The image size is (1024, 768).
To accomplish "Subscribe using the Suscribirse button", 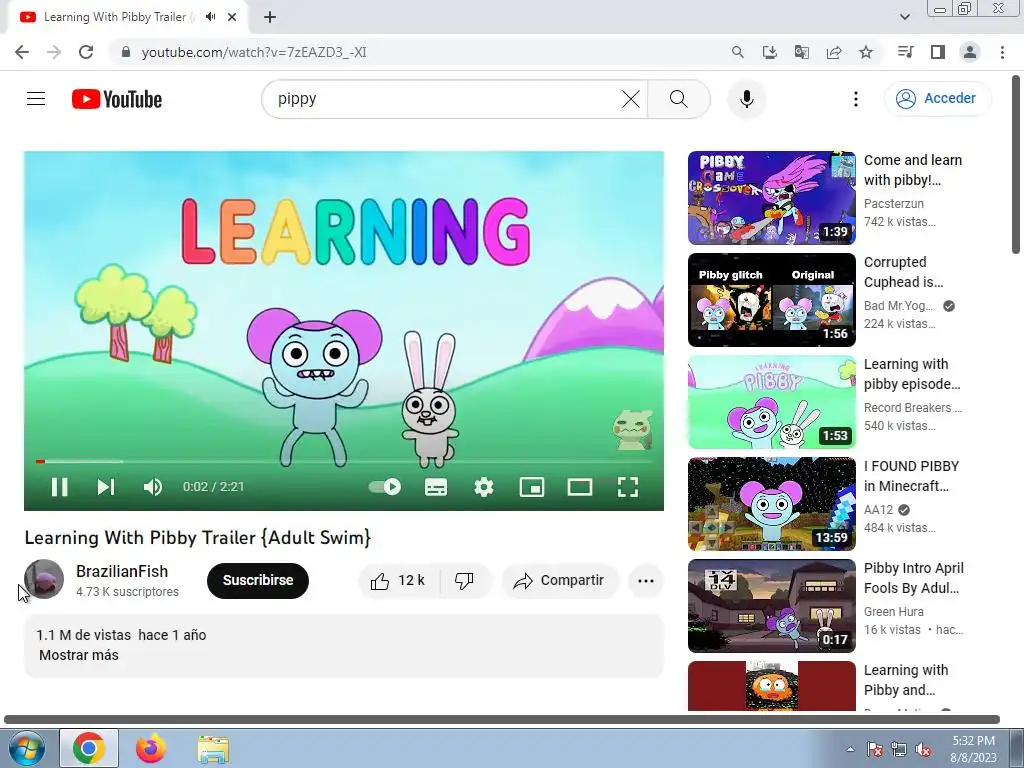I will pos(258,581).
